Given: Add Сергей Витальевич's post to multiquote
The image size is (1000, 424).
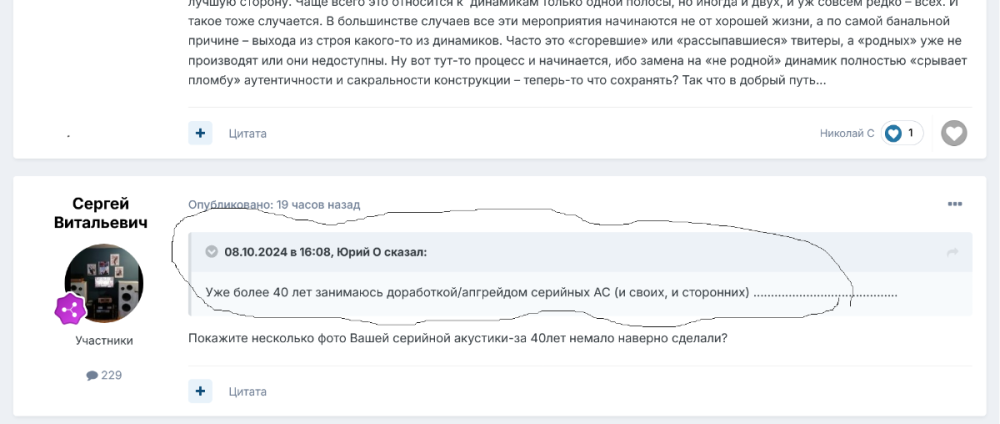Looking at the screenshot, I should (x=200, y=391).
